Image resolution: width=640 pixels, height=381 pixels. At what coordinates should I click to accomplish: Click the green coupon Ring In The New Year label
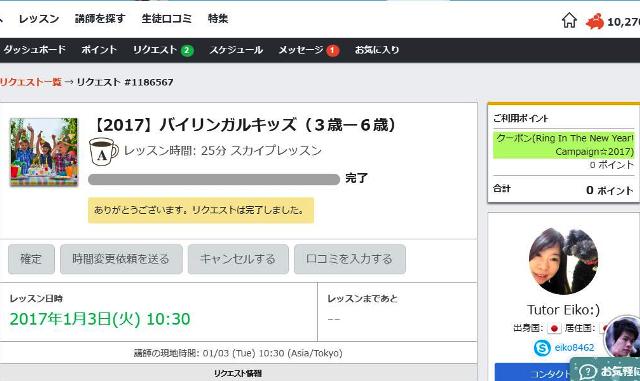(564, 145)
